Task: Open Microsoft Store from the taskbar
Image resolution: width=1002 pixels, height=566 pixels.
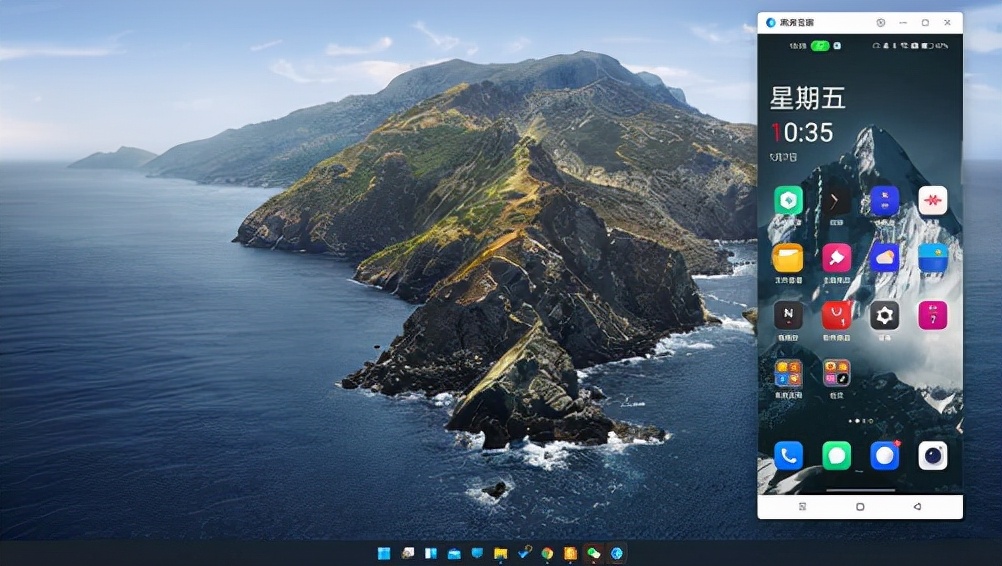Action: 454,553
